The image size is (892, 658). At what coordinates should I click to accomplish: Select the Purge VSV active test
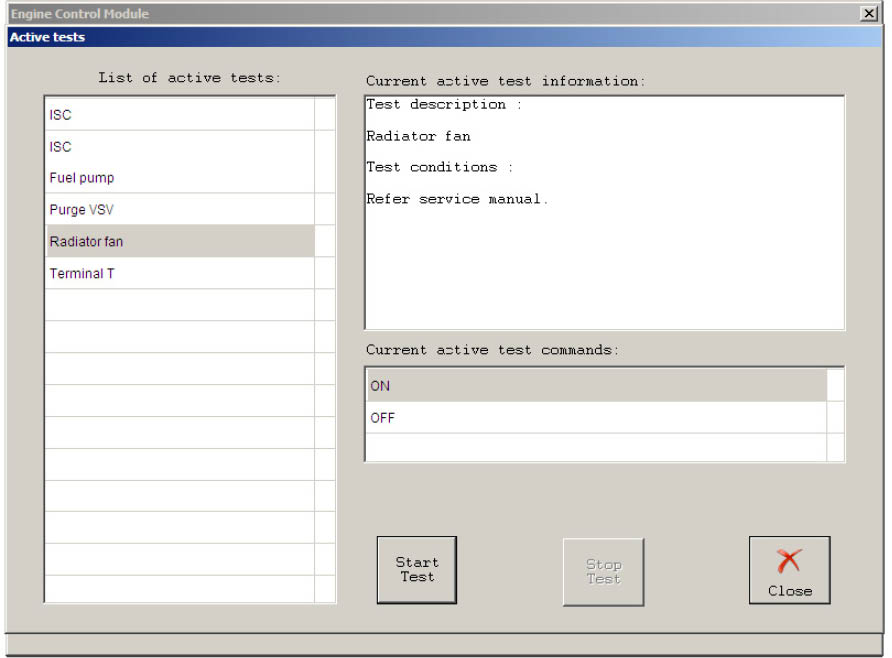coord(180,210)
